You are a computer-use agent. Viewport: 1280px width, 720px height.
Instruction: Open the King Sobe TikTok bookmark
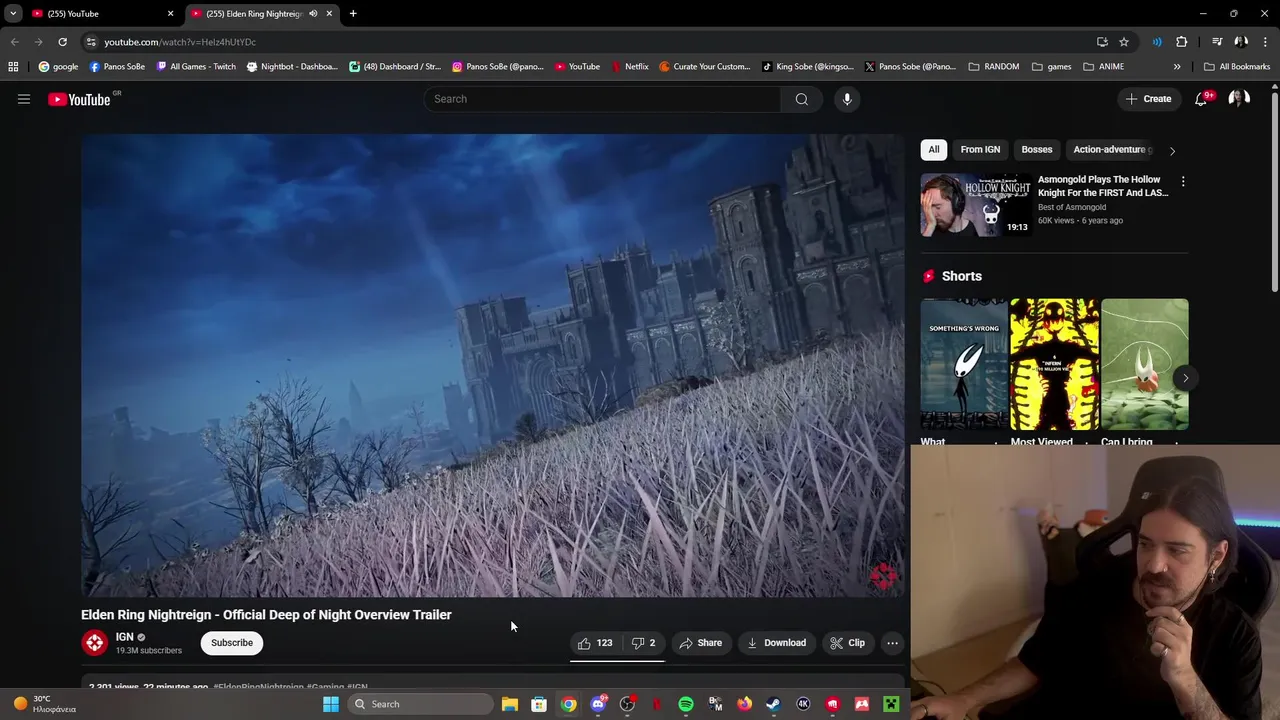(808, 67)
